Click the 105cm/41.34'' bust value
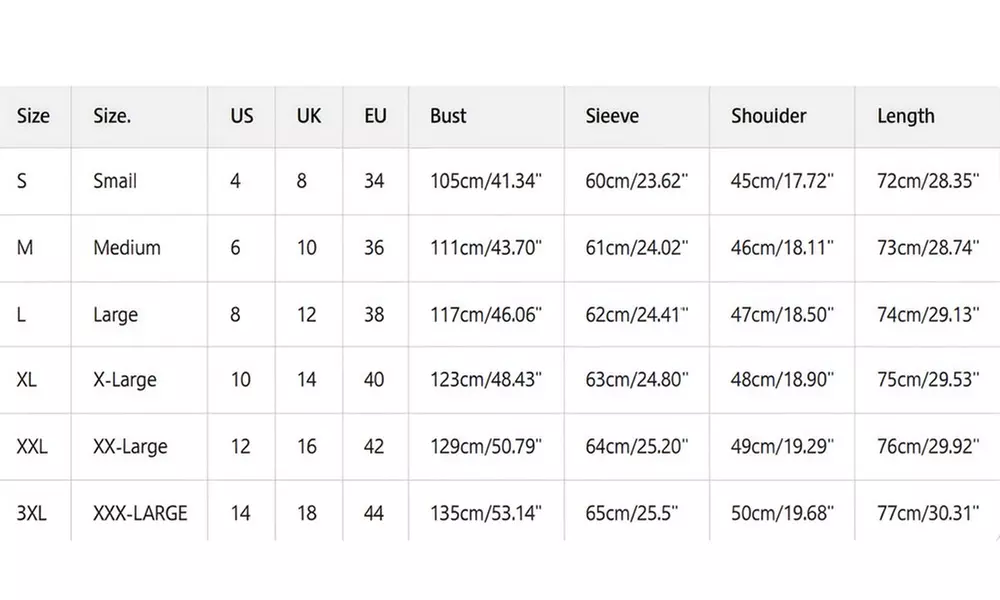The width and height of the screenshot is (1000, 600). pyautogui.click(x=486, y=181)
